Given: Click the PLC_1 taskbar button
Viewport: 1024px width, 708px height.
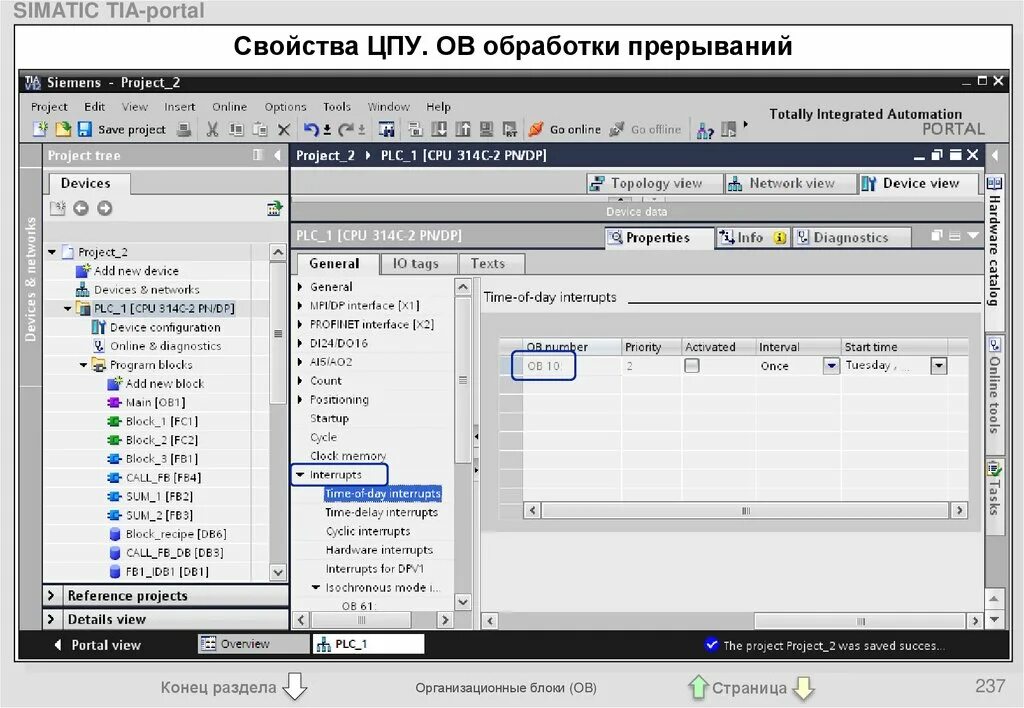Looking at the screenshot, I should click(x=368, y=644).
